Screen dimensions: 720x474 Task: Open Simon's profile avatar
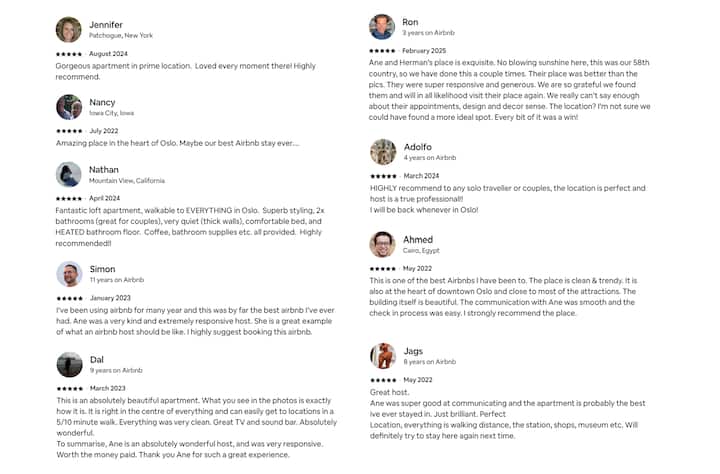pos(69,274)
